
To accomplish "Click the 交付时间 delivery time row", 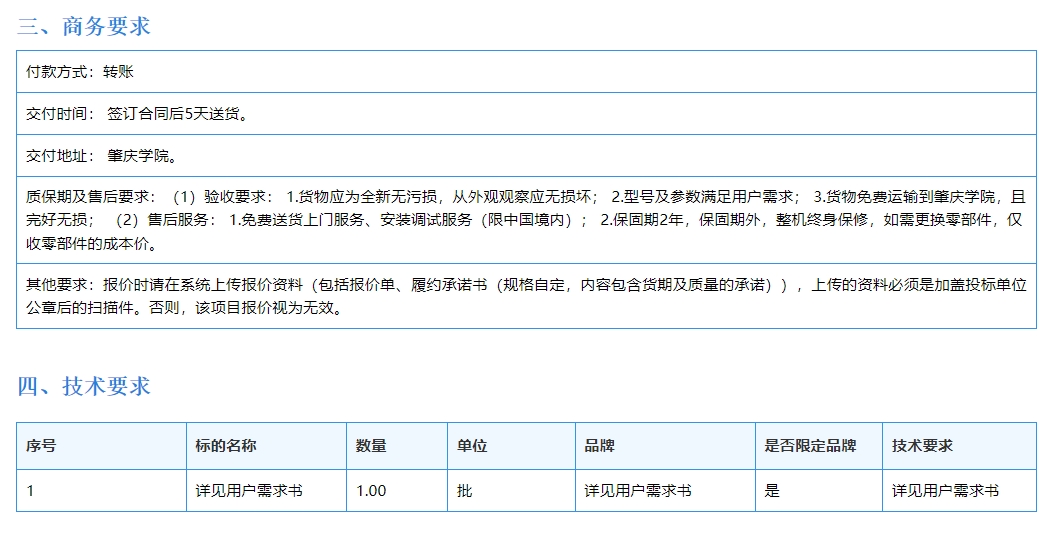I will (x=137, y=114).
